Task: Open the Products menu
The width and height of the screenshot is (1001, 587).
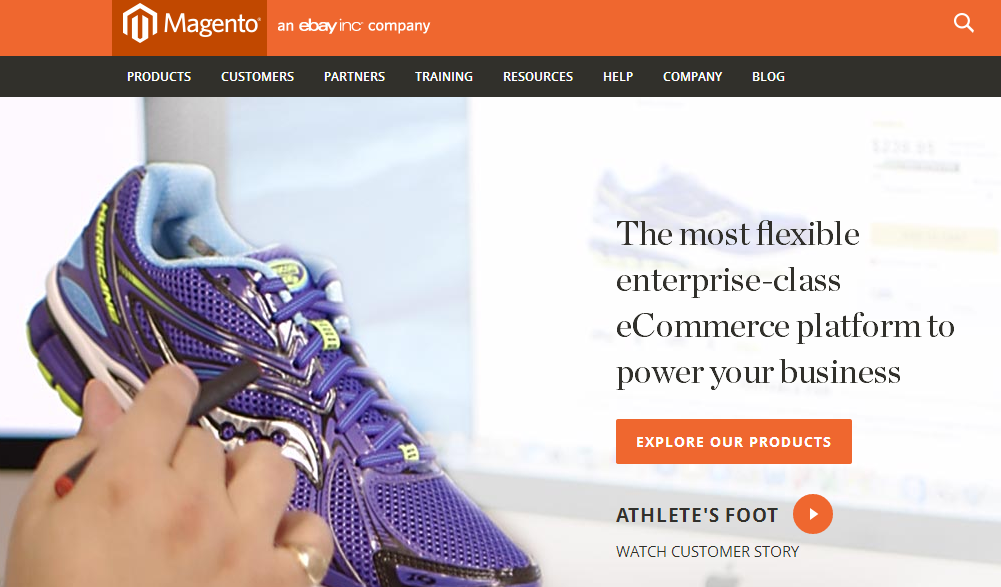Action: pos(159,77)
